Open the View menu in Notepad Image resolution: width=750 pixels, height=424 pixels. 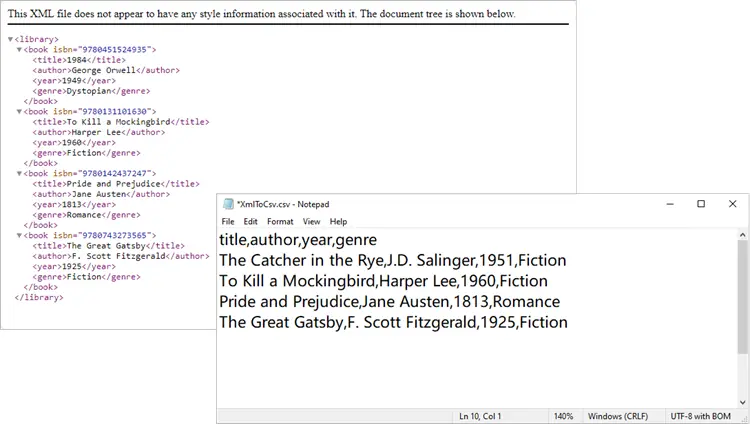311,221
